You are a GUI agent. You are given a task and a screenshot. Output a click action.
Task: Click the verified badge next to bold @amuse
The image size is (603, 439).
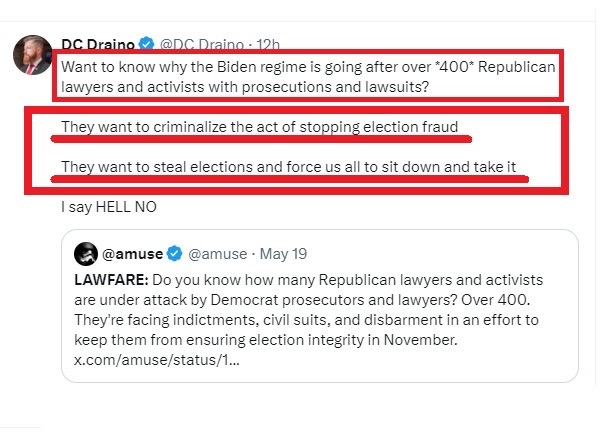click(172, 253)
